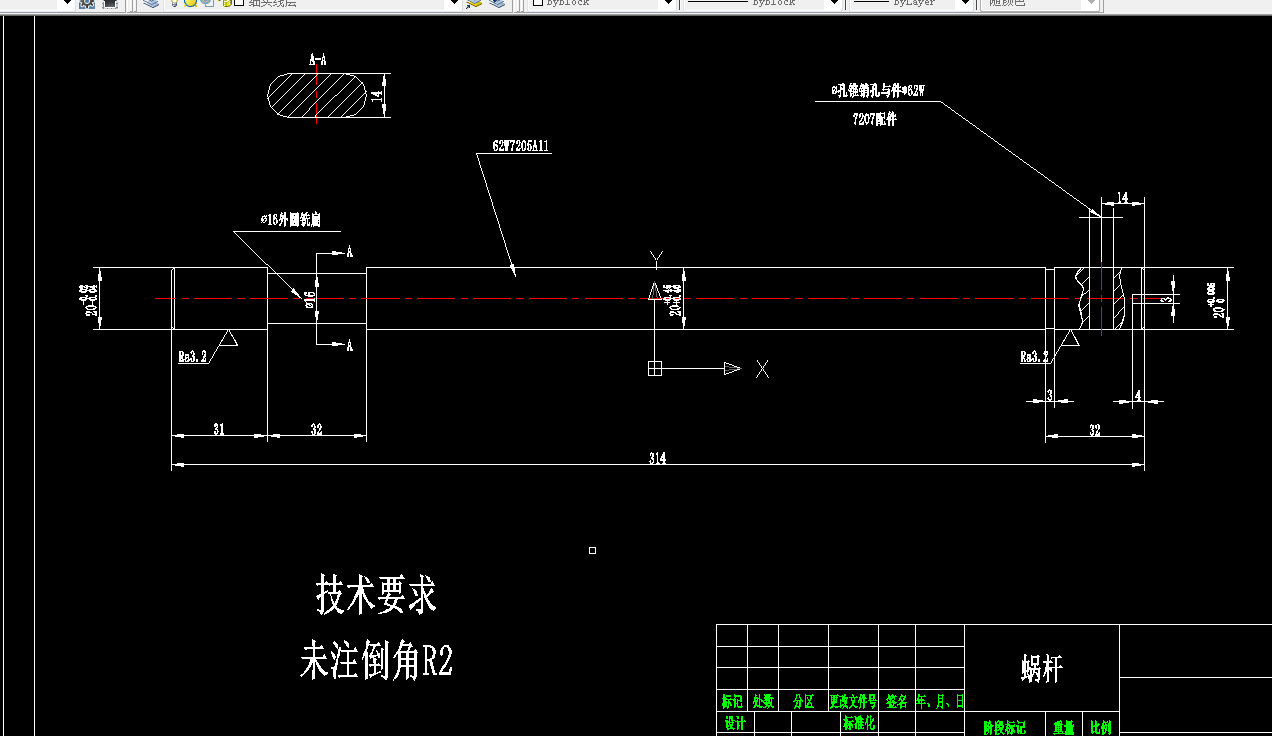1272x736 pixels.
Task: Expand the ByBlock linetype dropdown
Action: tap(833, 5)
